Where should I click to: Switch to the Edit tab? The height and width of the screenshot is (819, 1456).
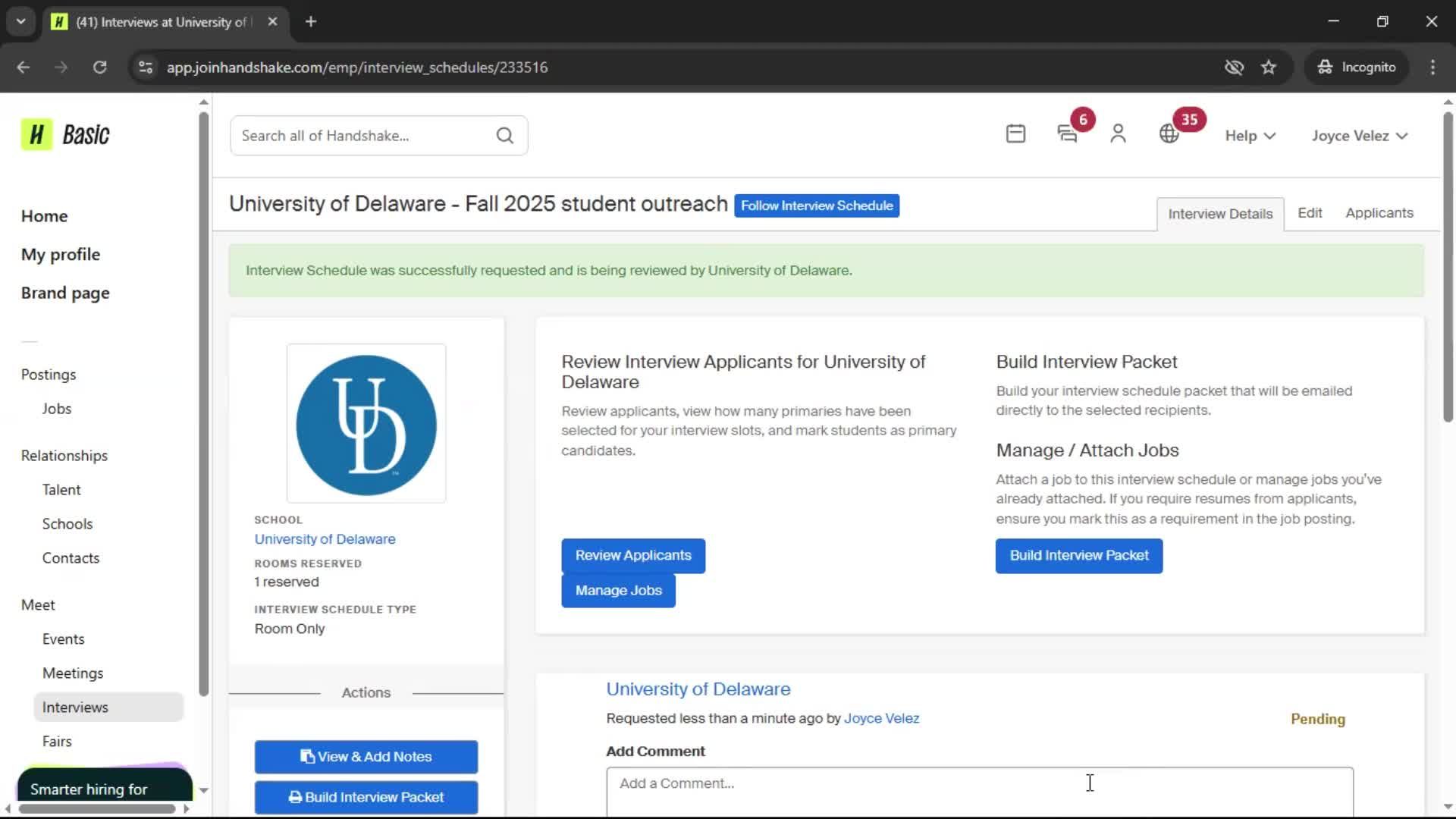pos(1310,213)
